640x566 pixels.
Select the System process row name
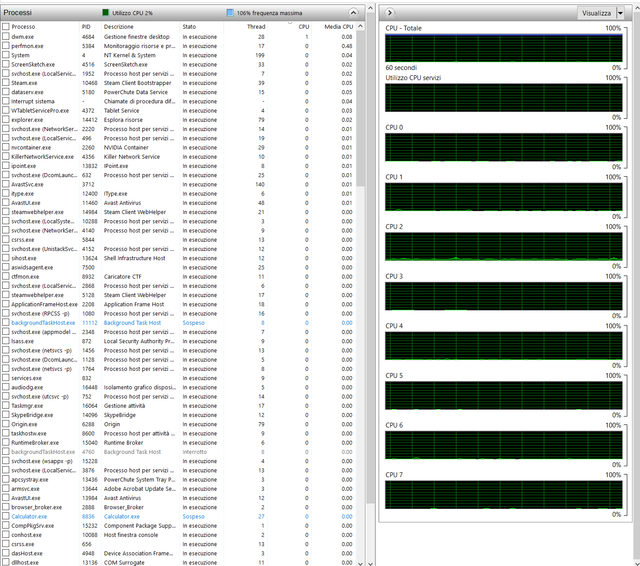click(x=20, y=55)
